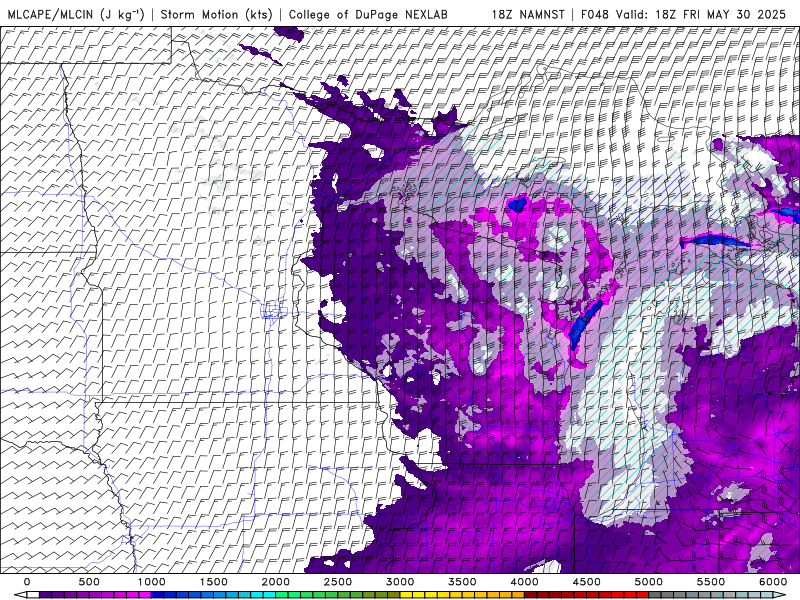Click the Storm Motion (kts) header label
This screenshot has width=800, height=600.
pyautogui.click(x=216, y=14)
